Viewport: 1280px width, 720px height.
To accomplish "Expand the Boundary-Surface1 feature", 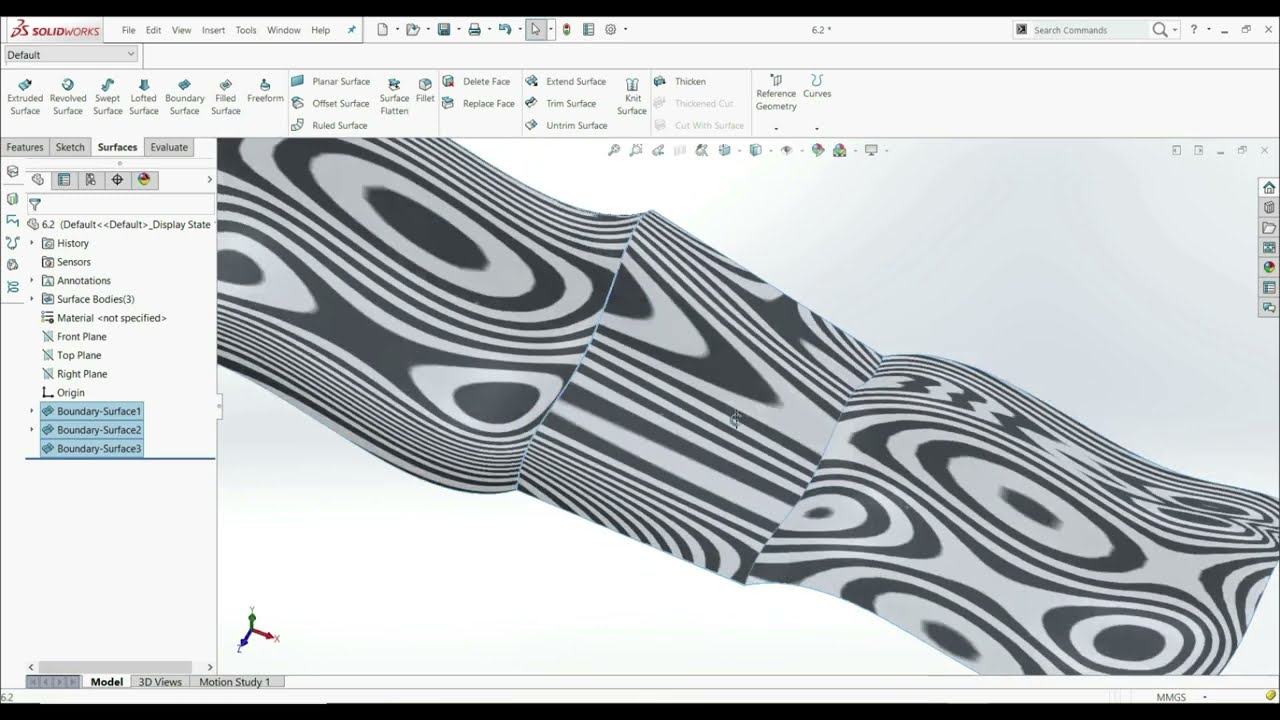I will pyautogui.click(x=31, y=411).
